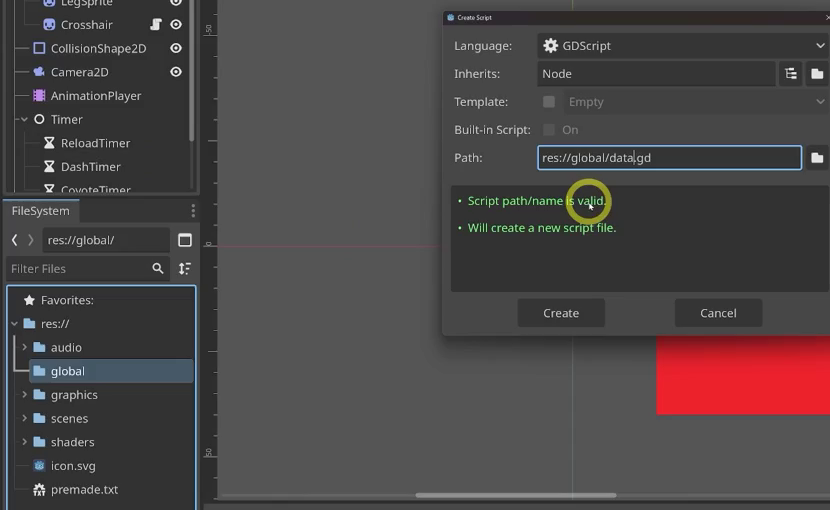This screenshot has height=510, width=830.
Task: Click the premade.txt file icon
Action: pos(39,489)
